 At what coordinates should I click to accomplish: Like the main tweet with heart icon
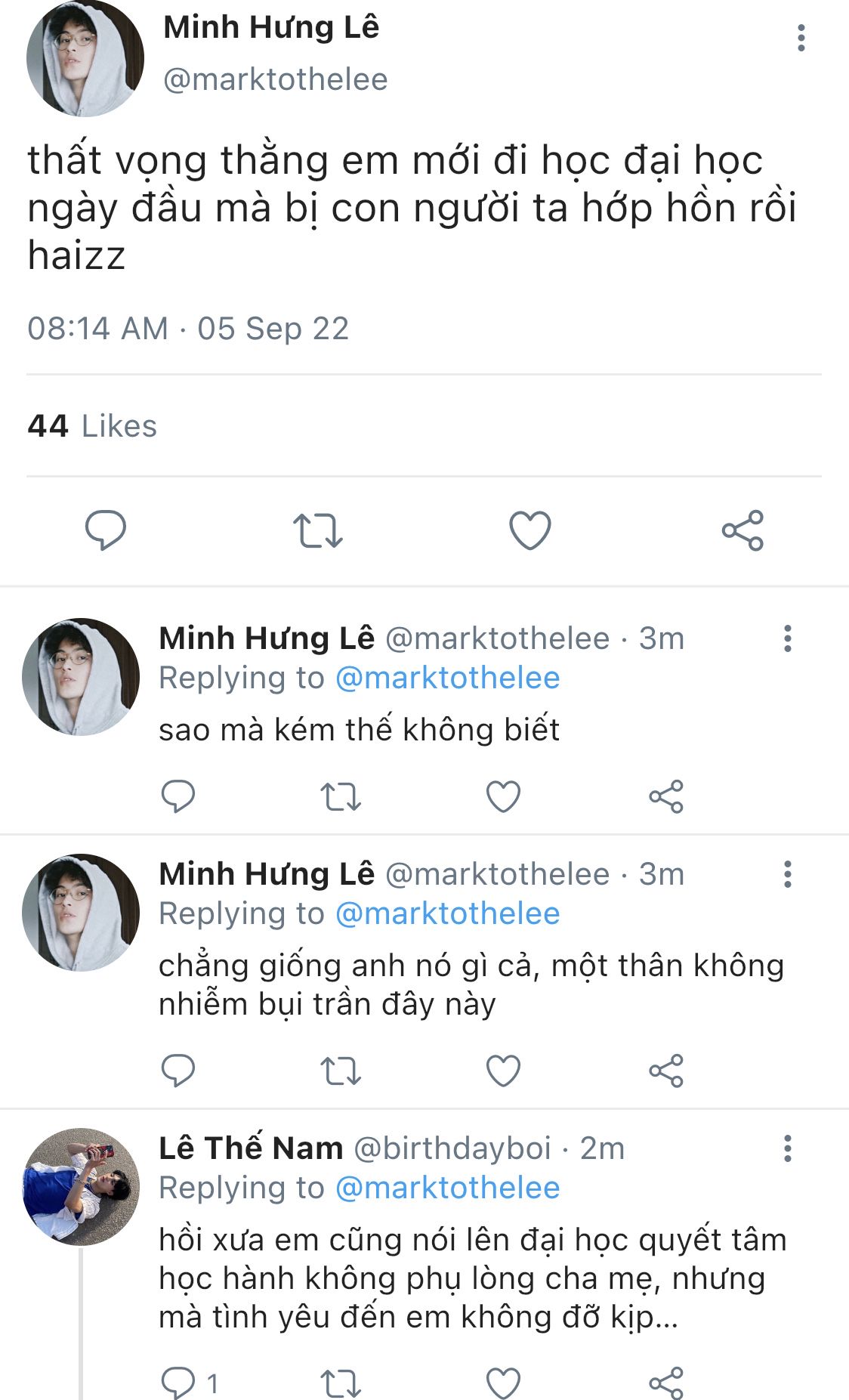click(x=530, y=530)
